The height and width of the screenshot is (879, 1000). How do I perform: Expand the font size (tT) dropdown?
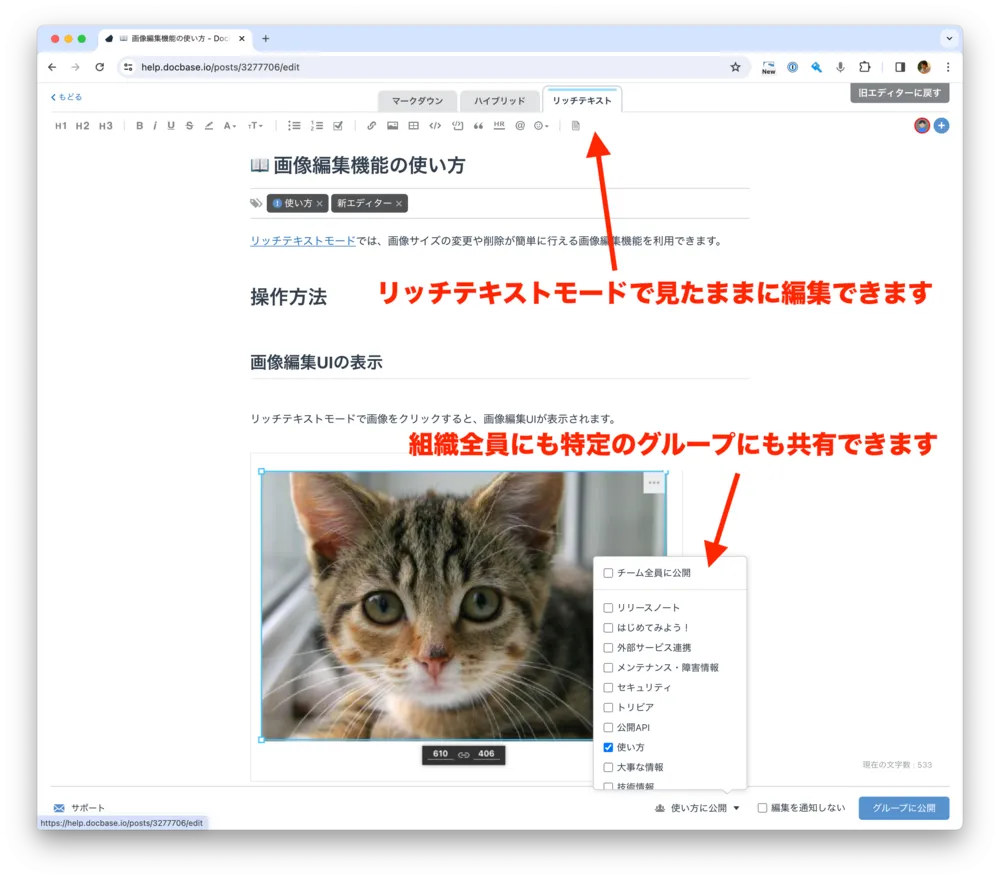[256, 126]
